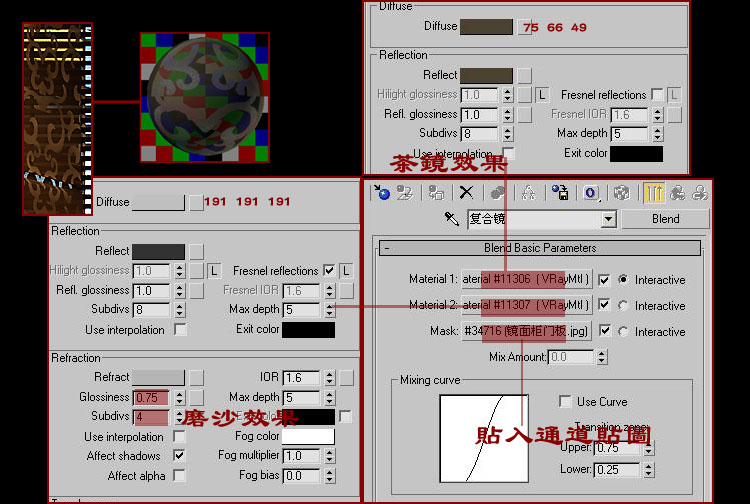Click the Upper 0.75 value field
The width and height of the screenshot is (750, 504).
(x=617, y=449)
